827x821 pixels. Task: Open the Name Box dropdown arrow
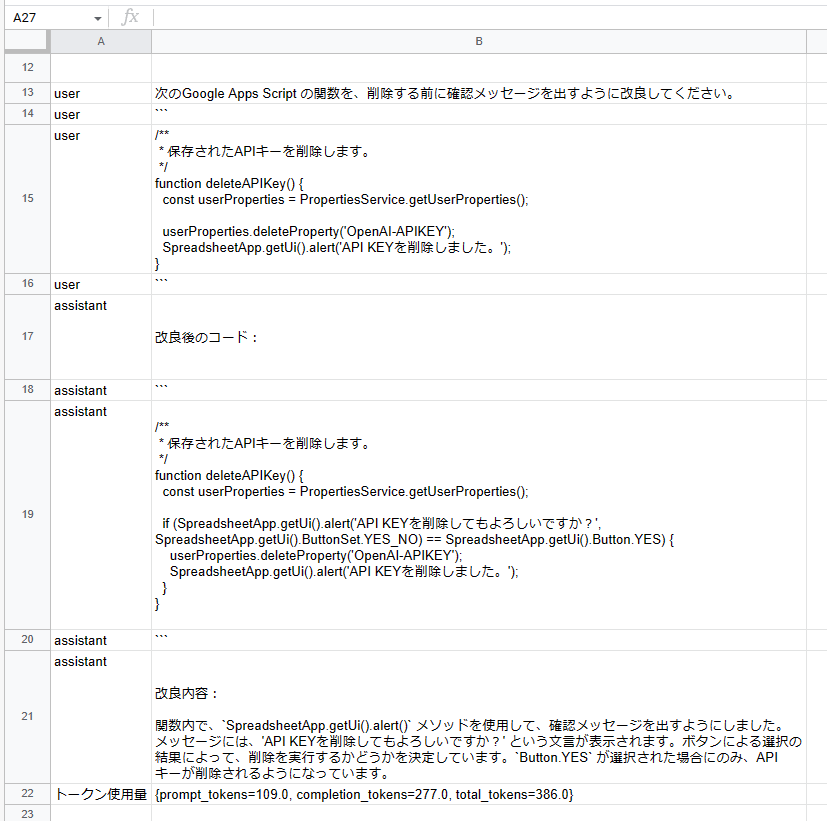(x=97, y=17)
